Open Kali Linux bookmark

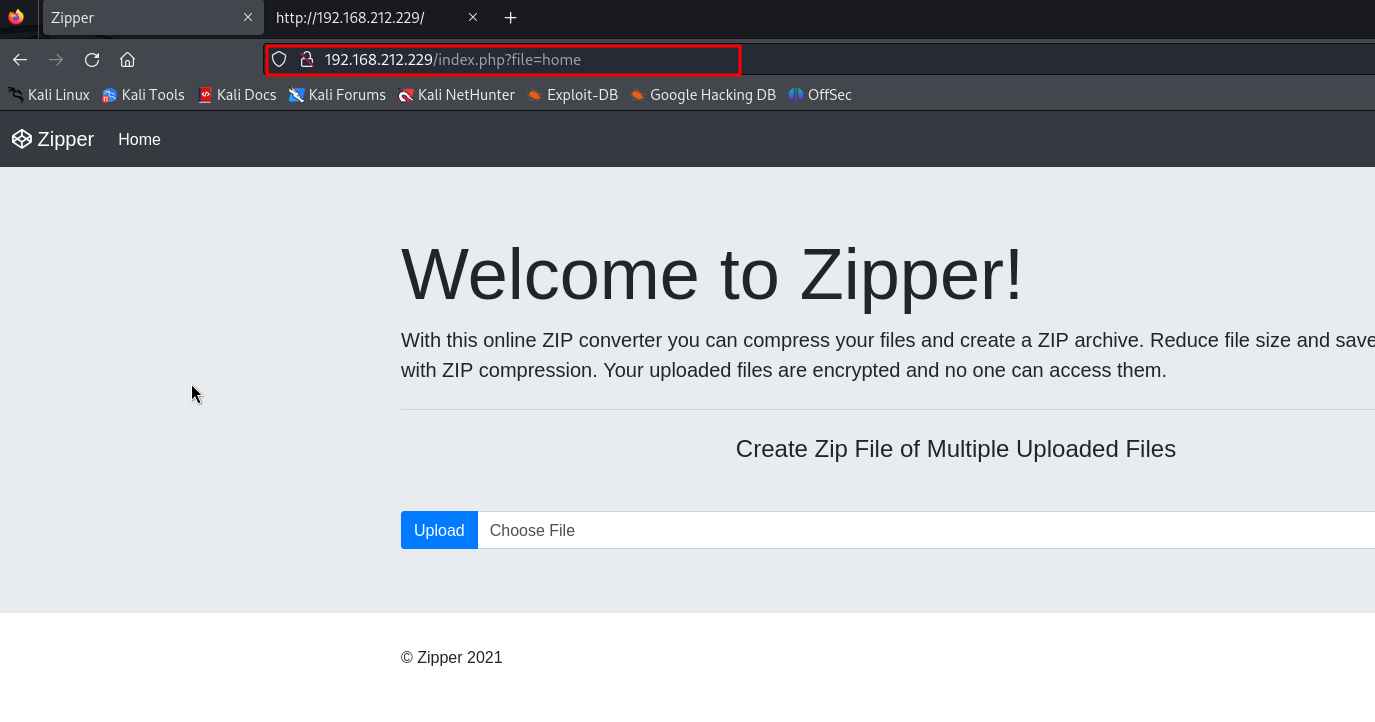(x=49, y=95)
